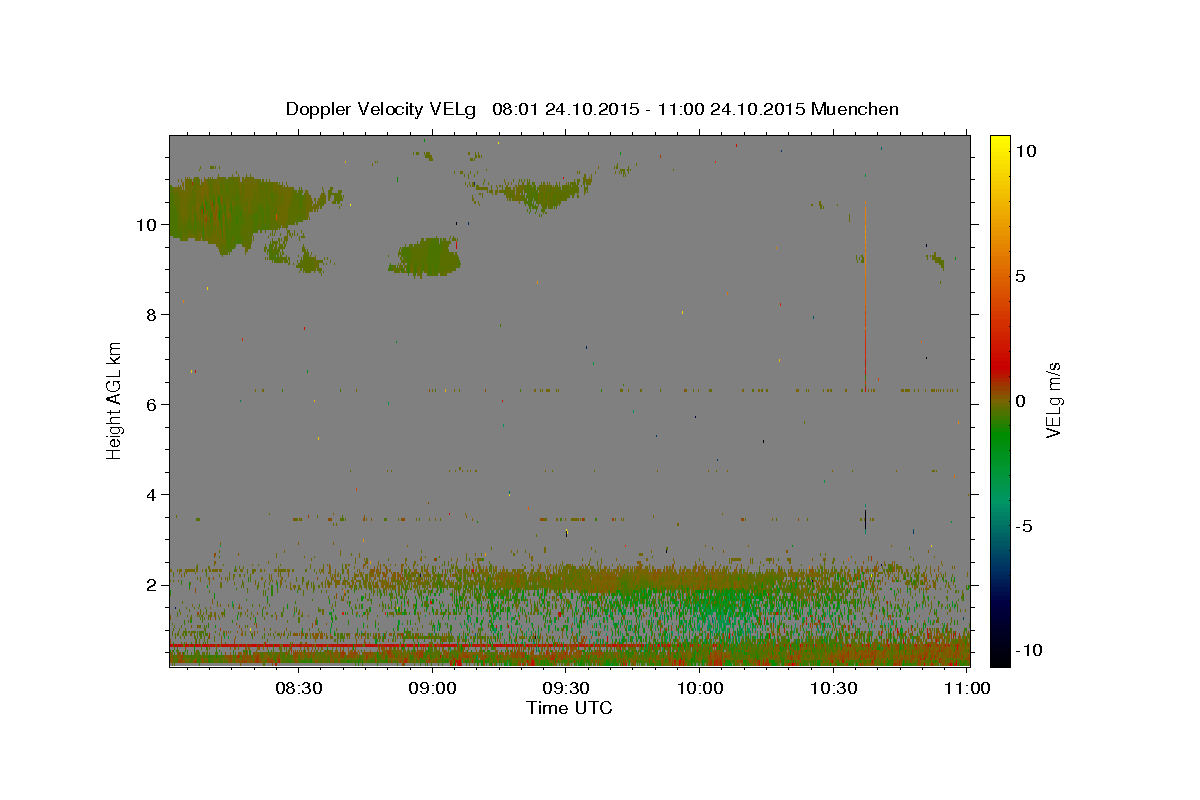Viewport: 1200px width, 800px height.
Task: Click the height axis label '8'
Action: pyautogui.click(x=152, y=315)
